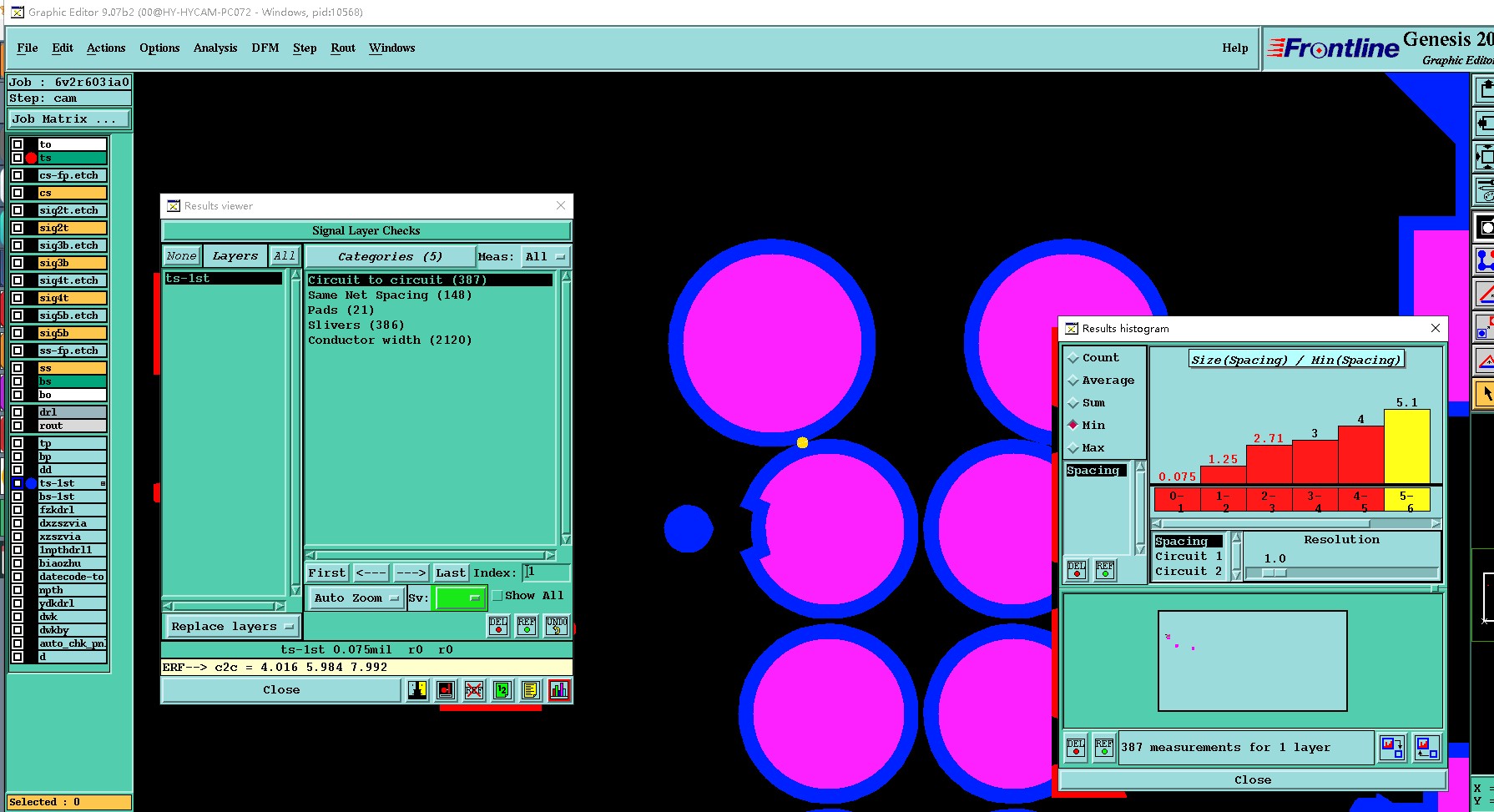Select Circuit 1 in histogram list
Image resolution: width=1494 pixels, height=812 pixels.
tap(1189, 557)
